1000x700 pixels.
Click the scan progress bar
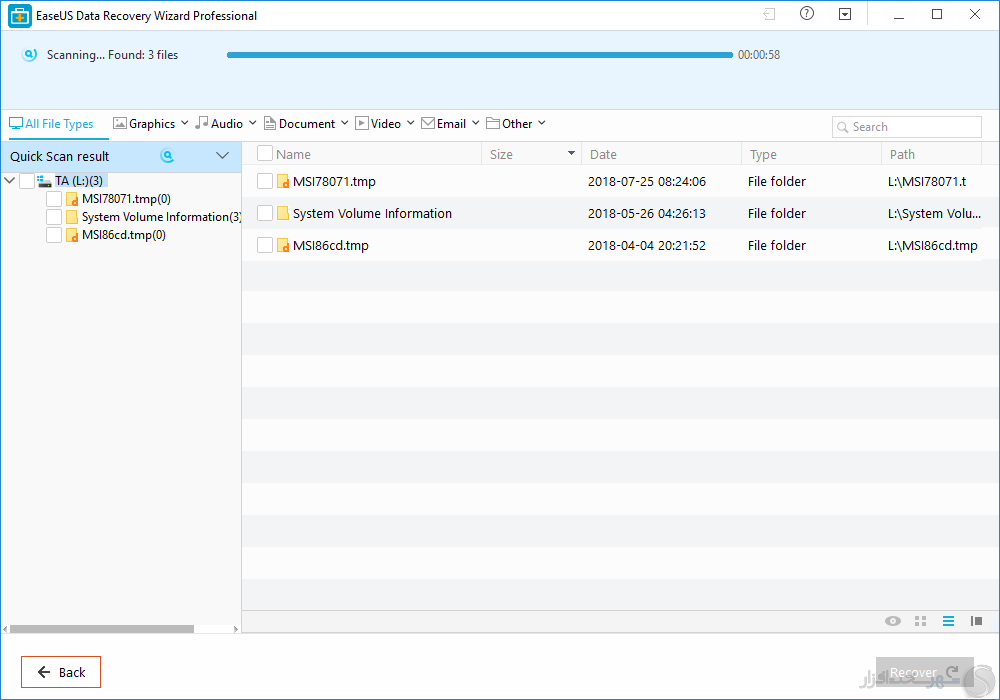(x=480, y=55)
